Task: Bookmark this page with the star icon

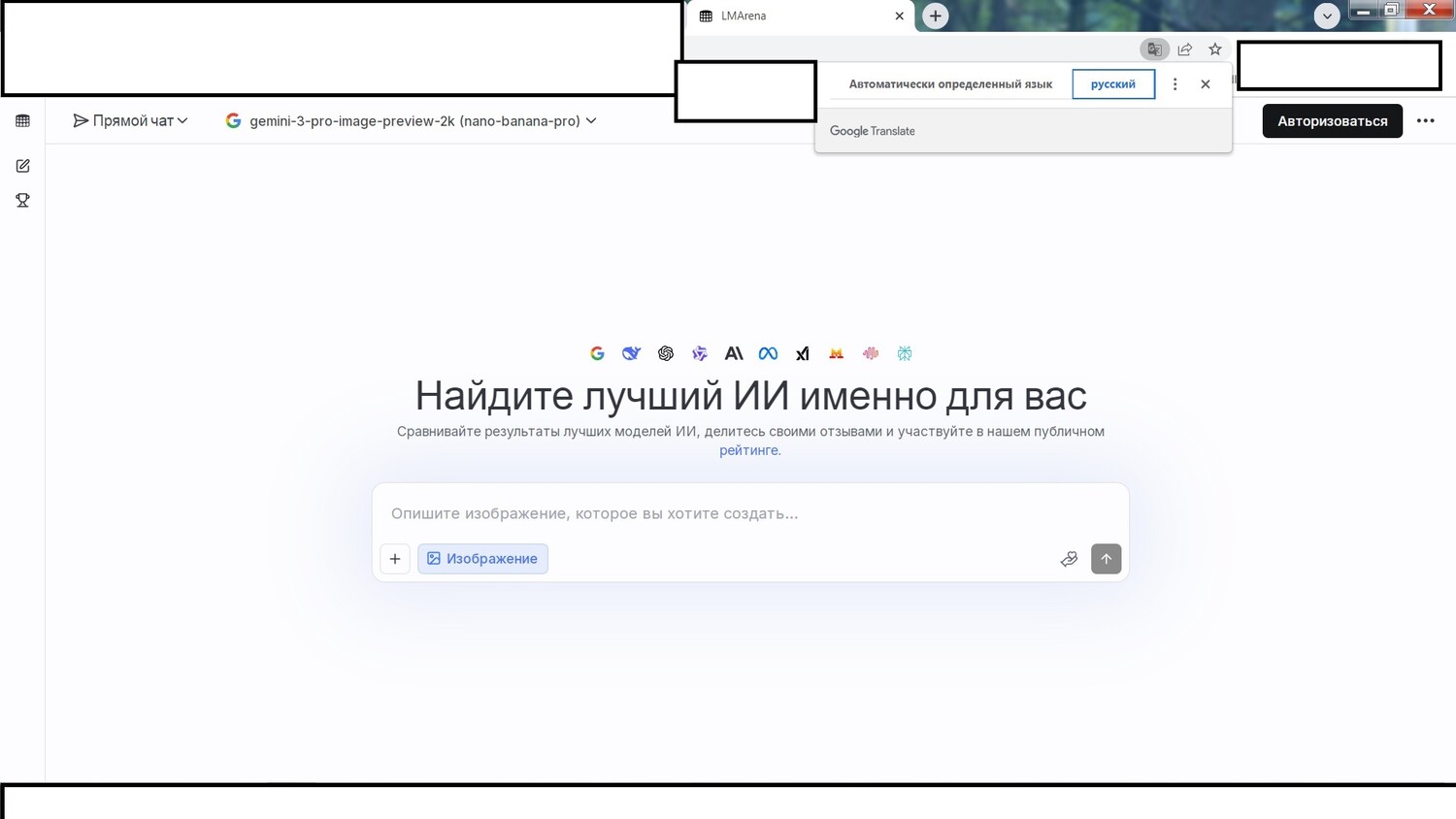Action: 1214,49
